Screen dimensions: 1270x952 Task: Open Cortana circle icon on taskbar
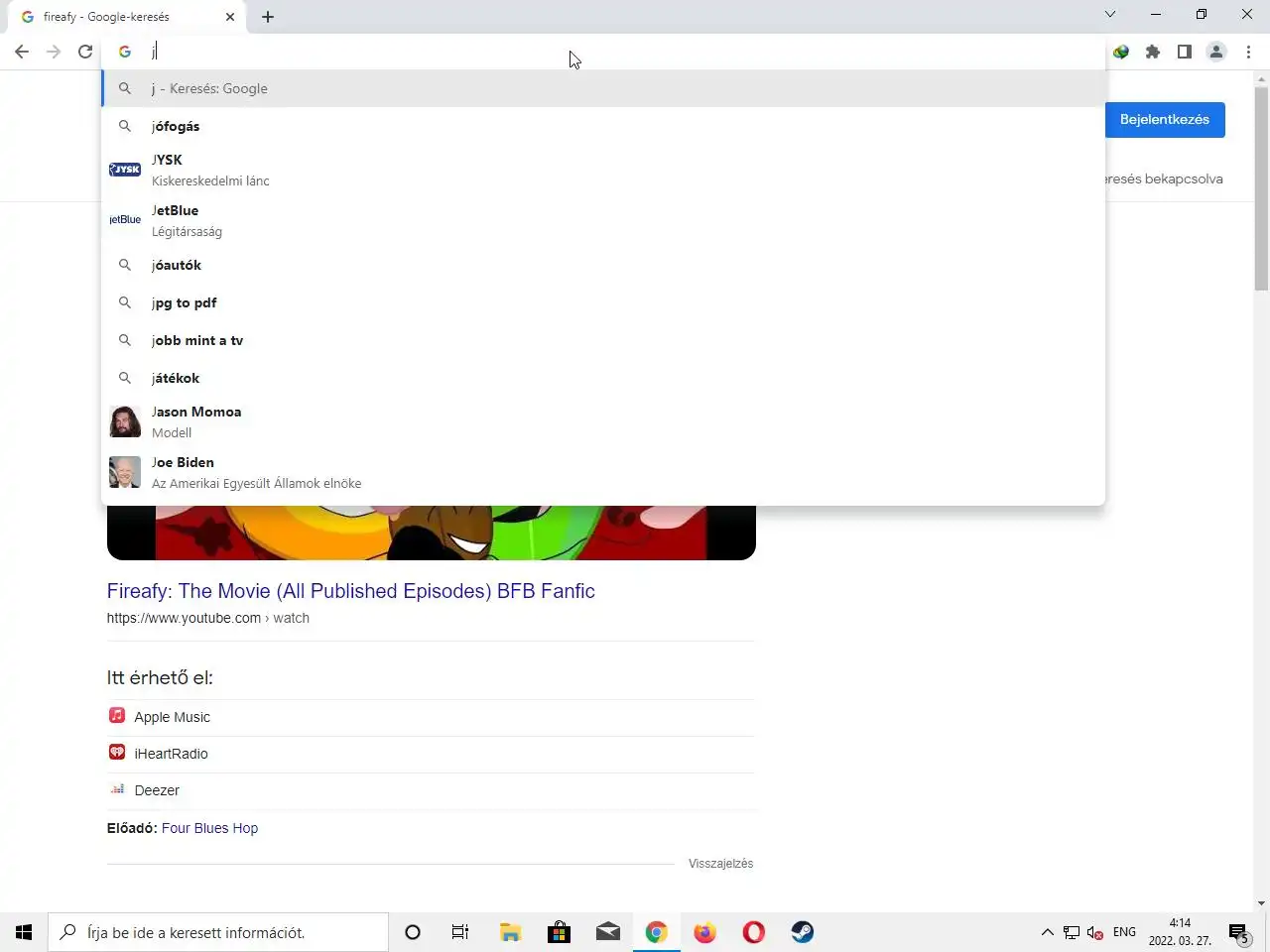(x=413, y=932)
